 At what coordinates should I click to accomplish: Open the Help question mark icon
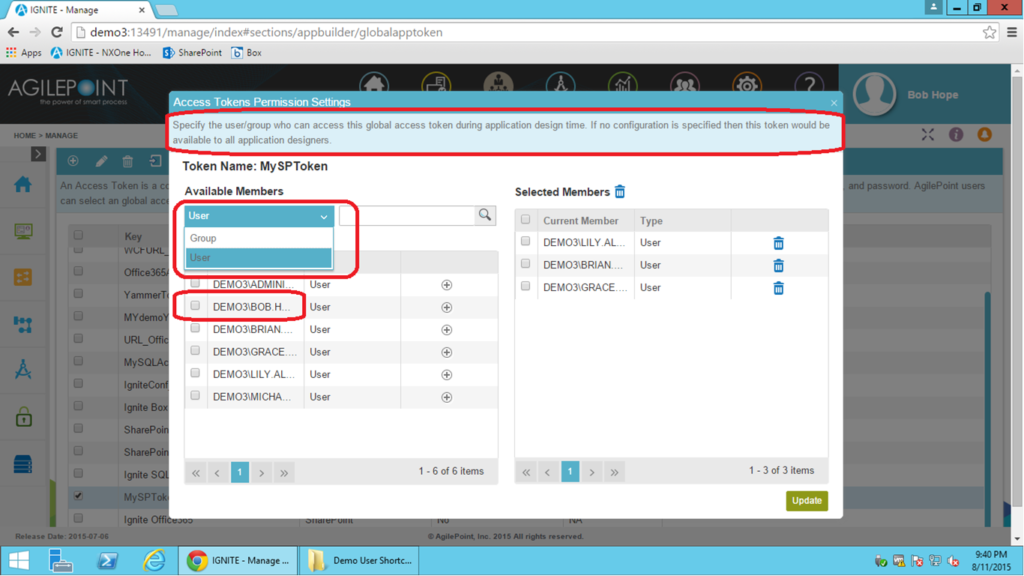[809, 86]
